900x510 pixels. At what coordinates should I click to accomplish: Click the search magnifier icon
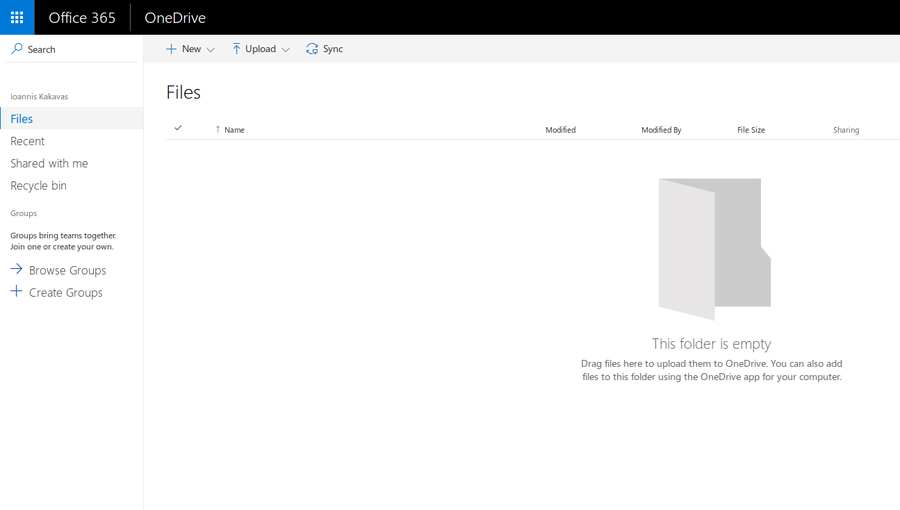point(17,48)
